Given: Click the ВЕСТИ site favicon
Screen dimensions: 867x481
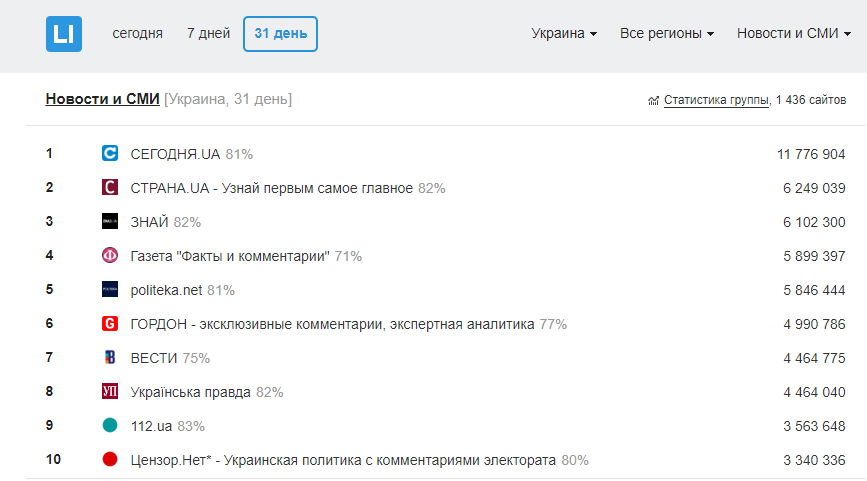Looking at the screenshot, I should click(x=110, y=358).
